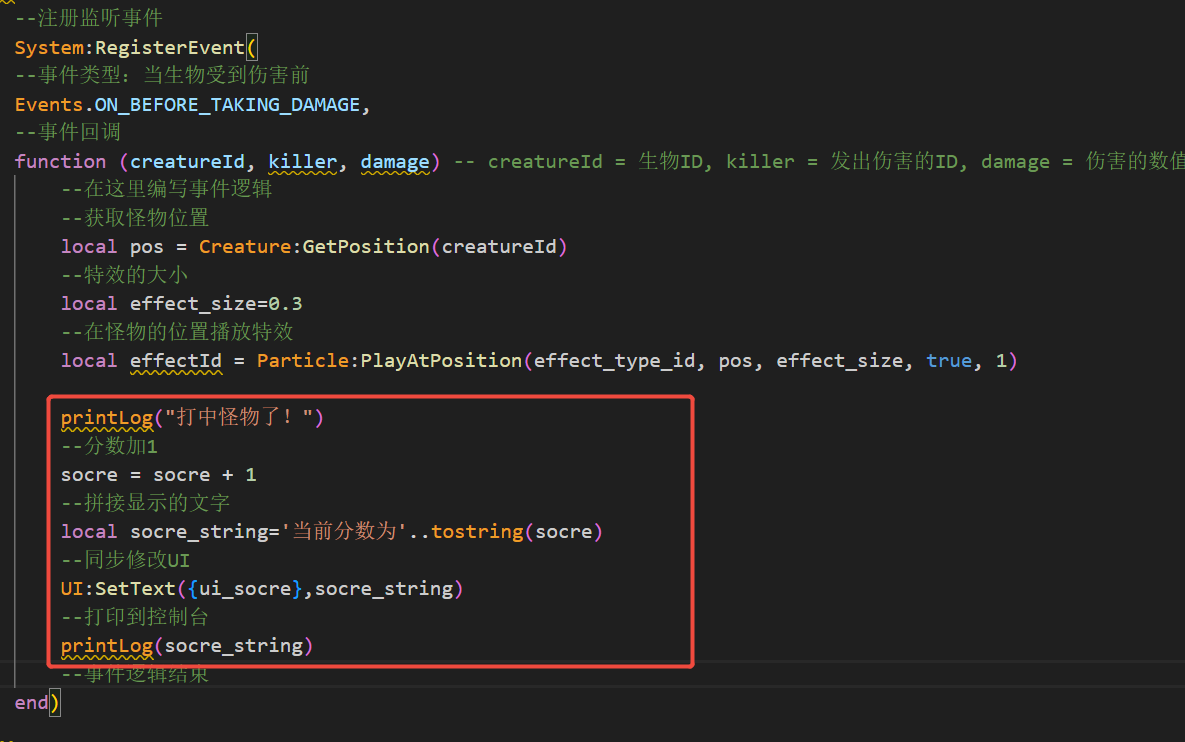Image resolution: width=1185 pixels, height=742 pixels.
Task: Click the true argument in PlayAtPosition
Action: (x=949, y=360)
